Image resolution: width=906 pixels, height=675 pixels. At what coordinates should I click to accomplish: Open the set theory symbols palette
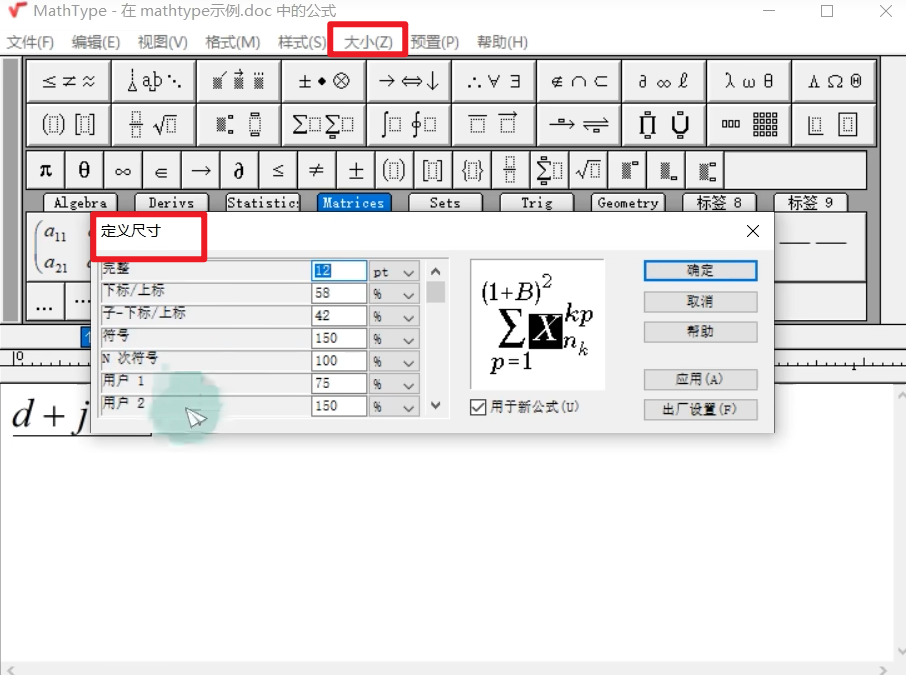pyautogui.click(x=579, y=81)
